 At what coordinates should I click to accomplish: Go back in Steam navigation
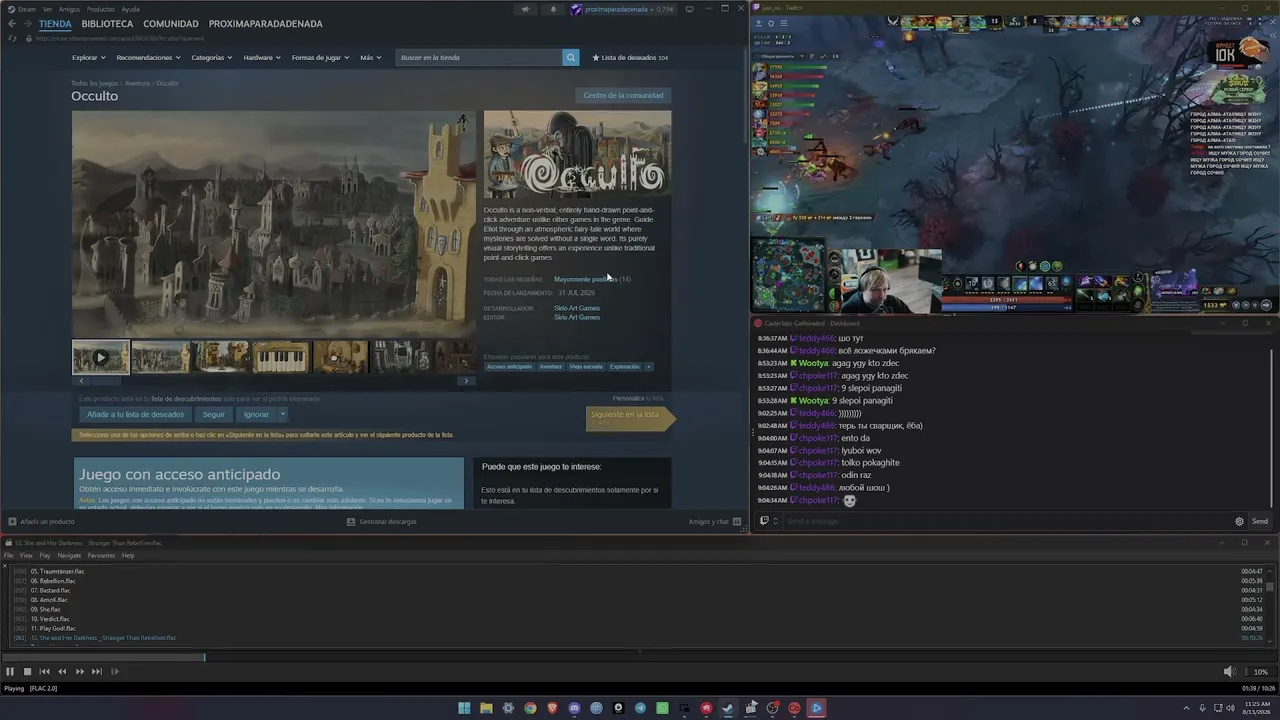(12, 24)
